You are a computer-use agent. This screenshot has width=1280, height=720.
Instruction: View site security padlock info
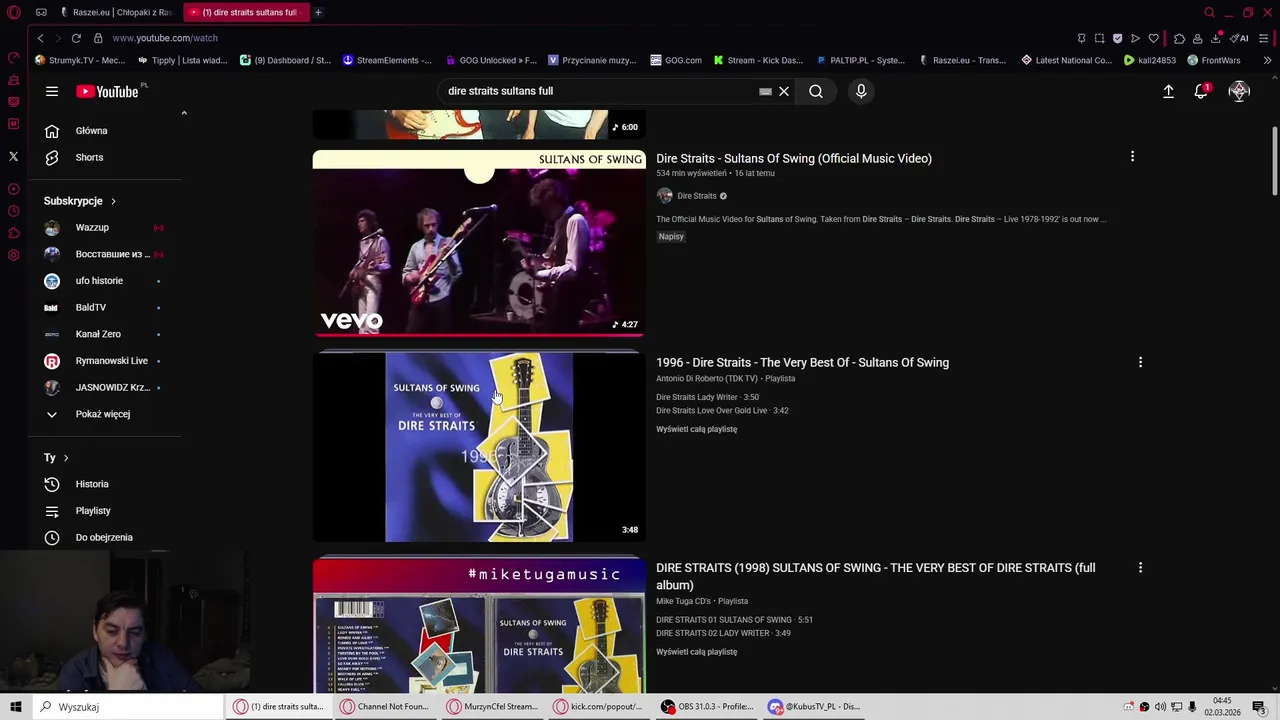point(98,38)
